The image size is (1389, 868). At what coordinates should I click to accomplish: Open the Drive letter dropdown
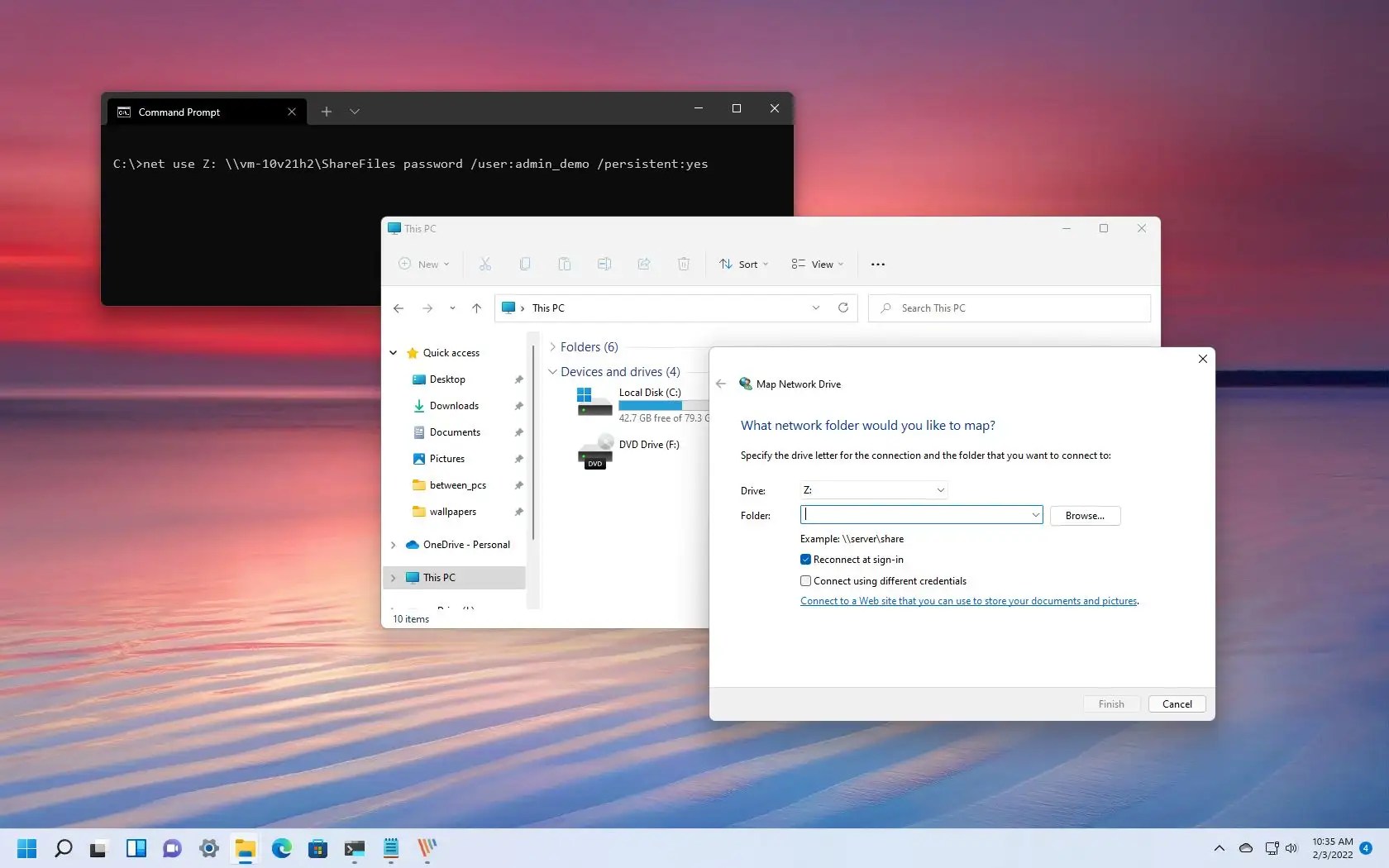(940, 489)
